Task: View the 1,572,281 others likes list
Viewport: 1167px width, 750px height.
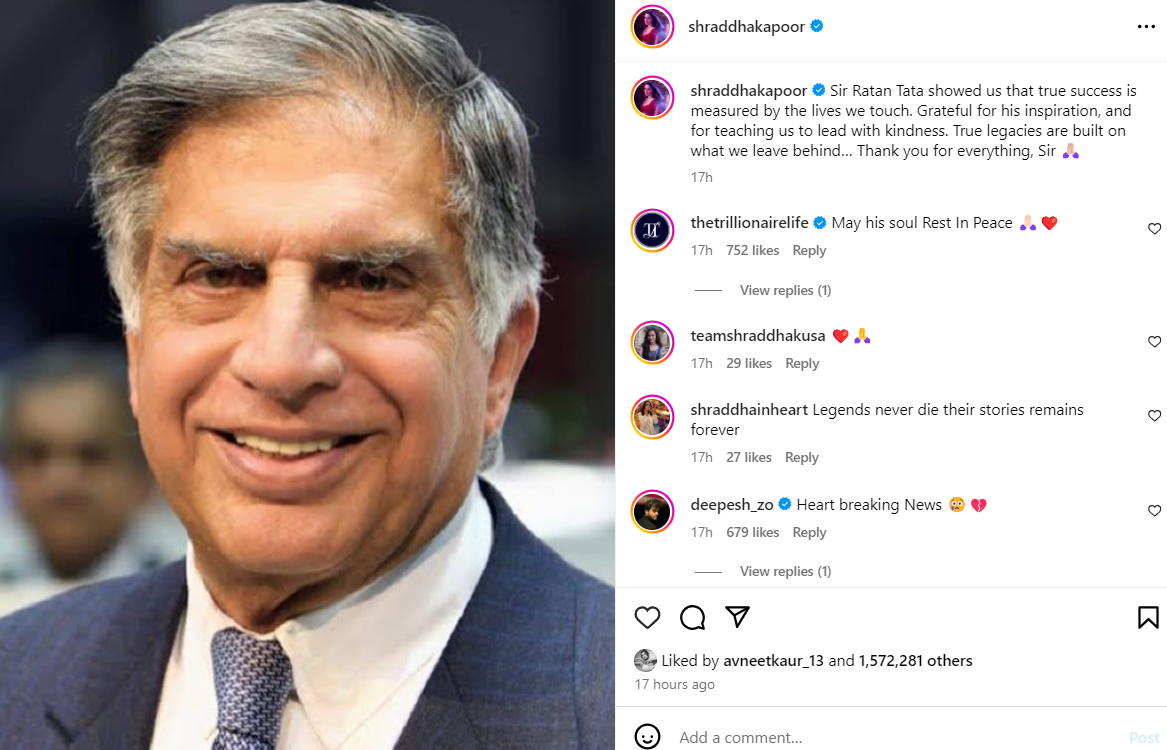Action: pyautogui.click(x=915, y=660)
